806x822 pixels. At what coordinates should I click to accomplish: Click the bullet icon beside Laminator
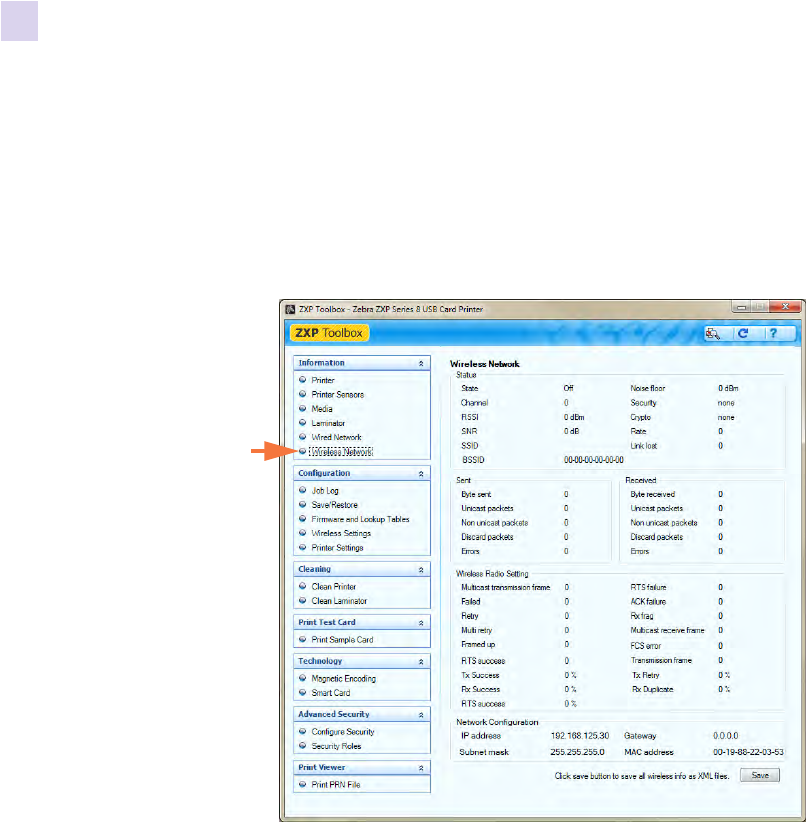(x=303, y=423)
